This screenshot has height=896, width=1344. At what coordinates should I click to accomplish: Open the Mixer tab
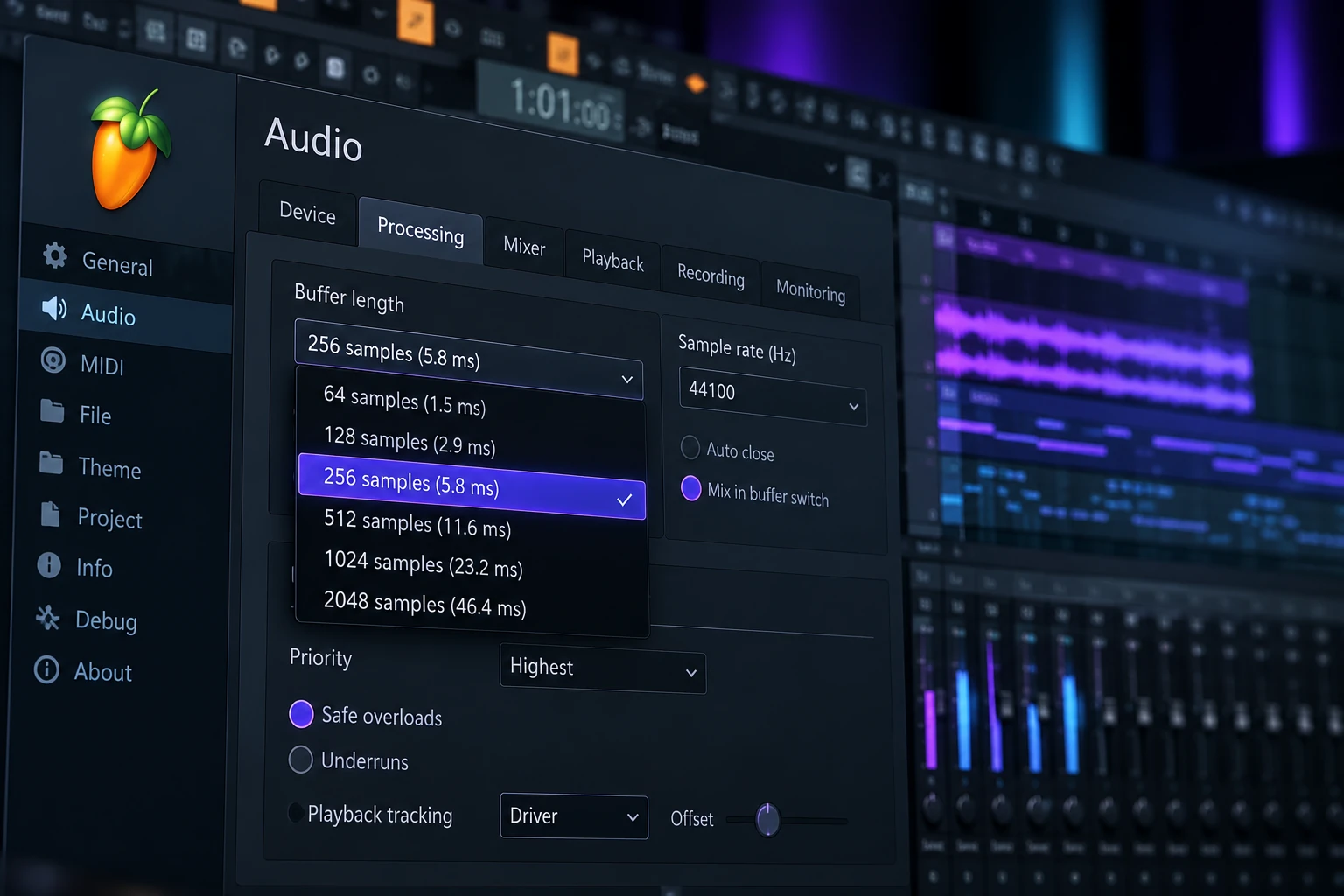point(524,247)
